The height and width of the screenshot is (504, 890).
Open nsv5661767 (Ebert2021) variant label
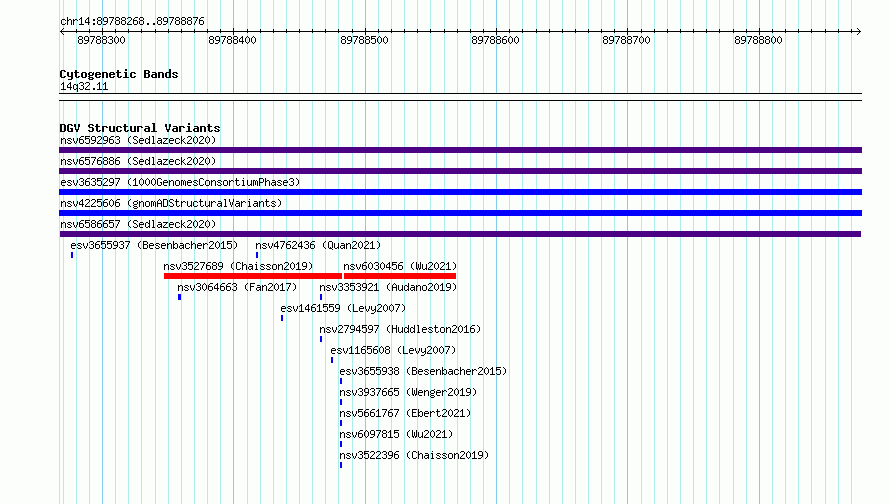405,413
